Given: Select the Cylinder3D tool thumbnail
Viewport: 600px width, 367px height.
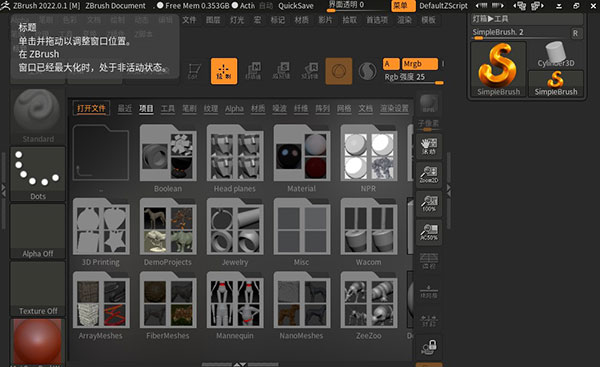Looking at the screenshot, I should (x=556, y=55).
